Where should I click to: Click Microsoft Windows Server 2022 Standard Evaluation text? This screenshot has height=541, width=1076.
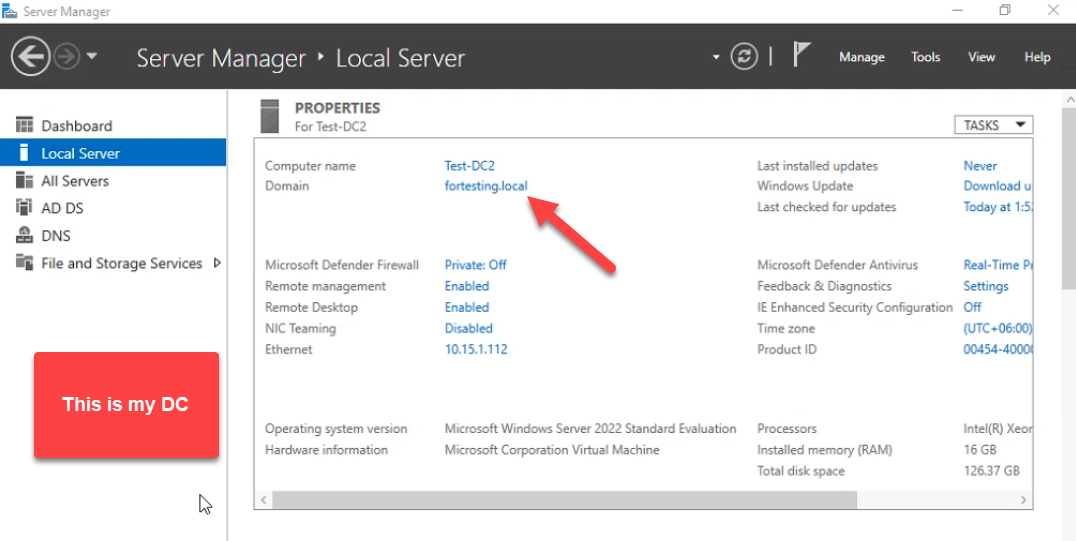pos(590,428)
